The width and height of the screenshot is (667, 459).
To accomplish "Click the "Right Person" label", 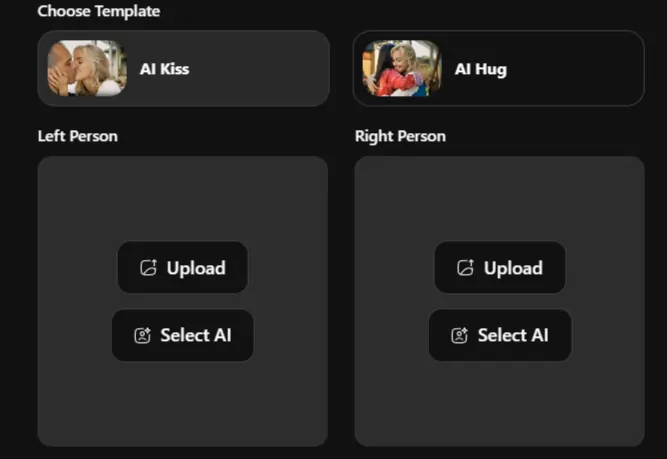I will pos(400,136).
